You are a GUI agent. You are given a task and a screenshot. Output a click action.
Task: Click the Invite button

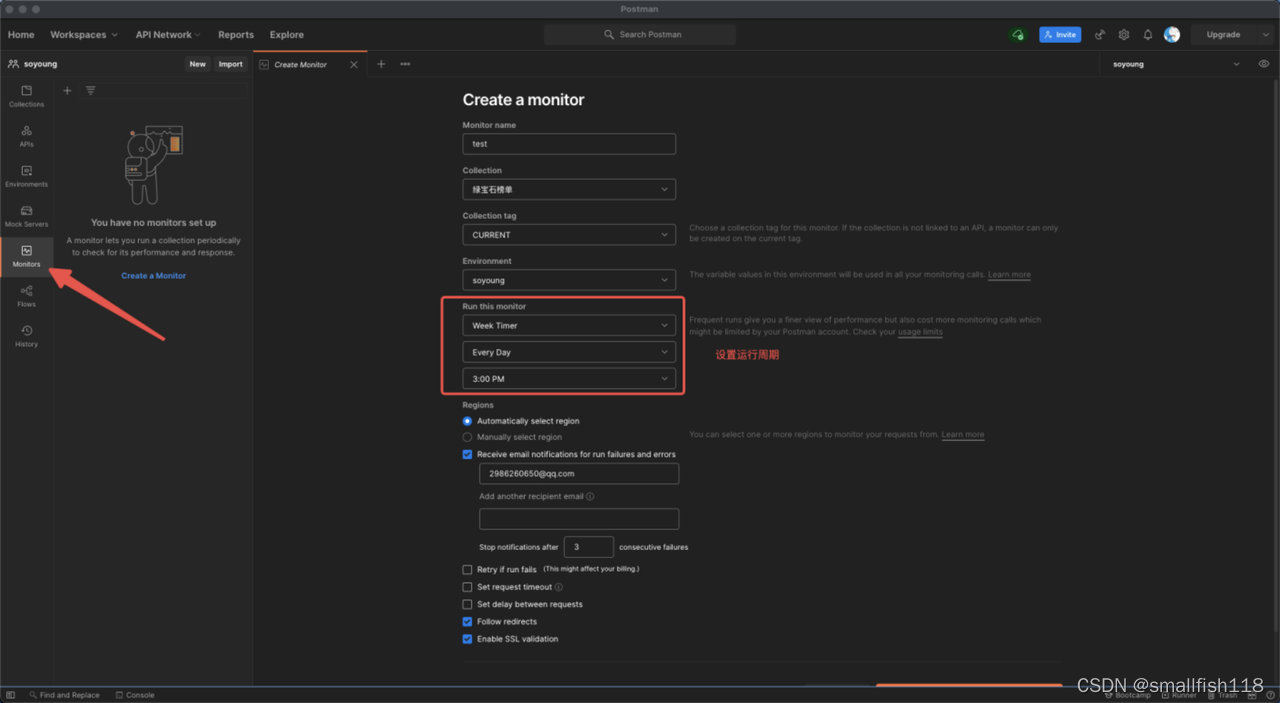point(1060,34)
